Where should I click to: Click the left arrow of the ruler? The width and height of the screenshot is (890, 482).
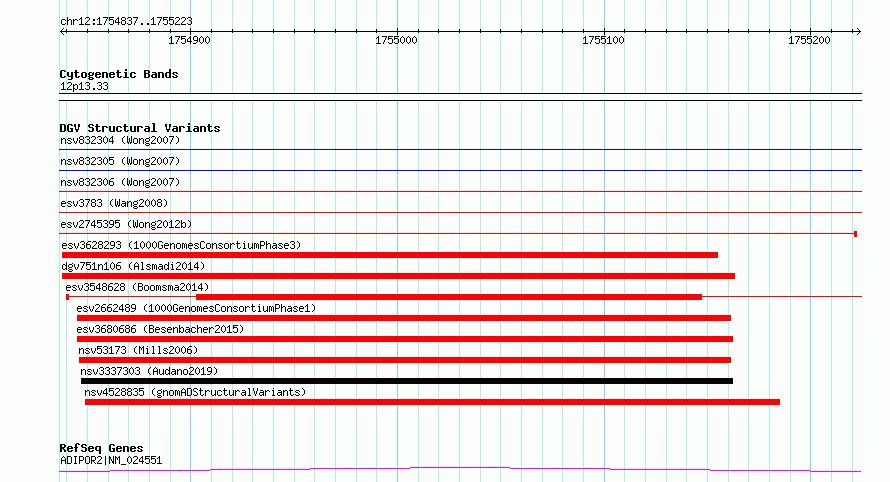point(63,32)
